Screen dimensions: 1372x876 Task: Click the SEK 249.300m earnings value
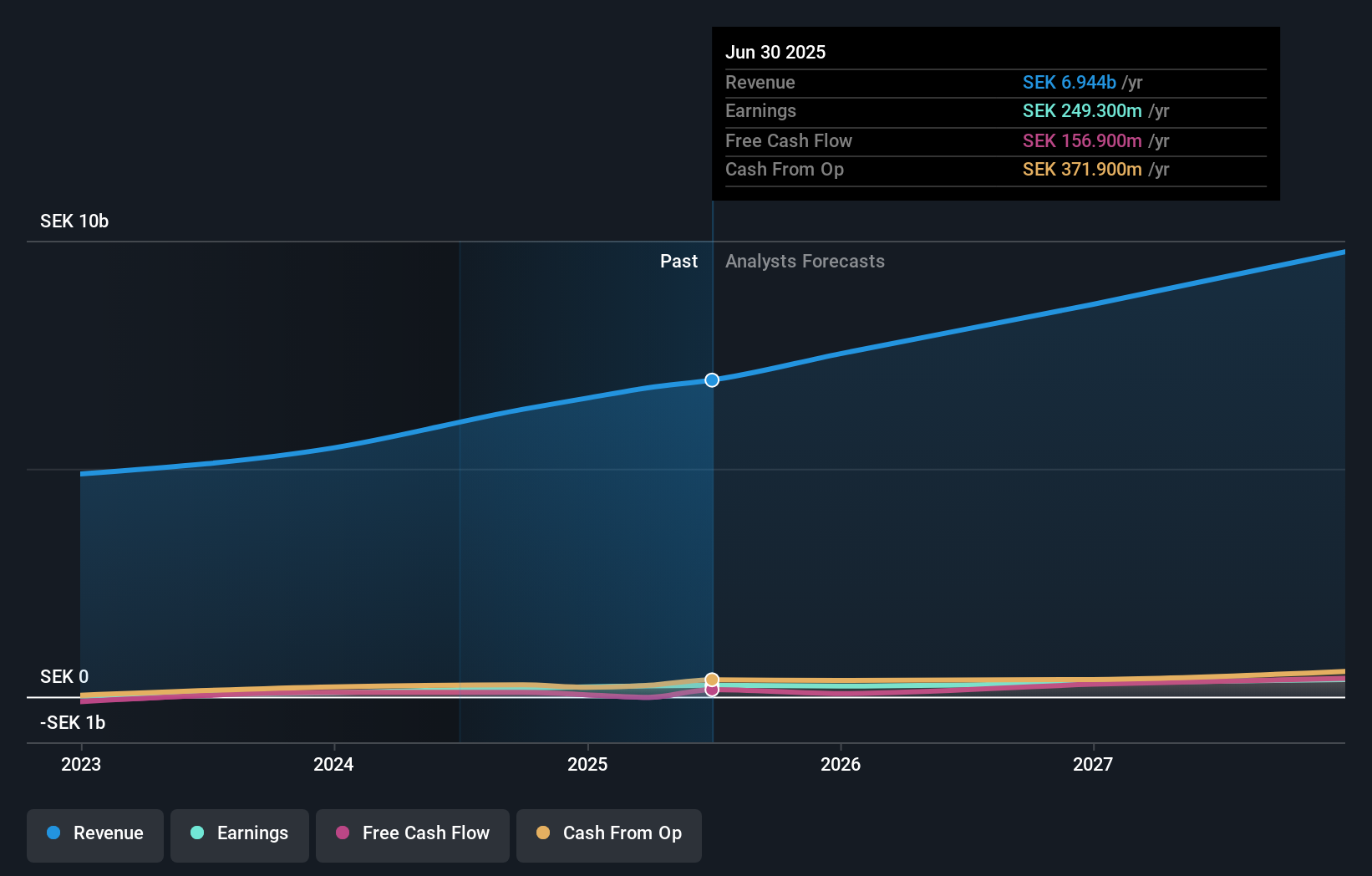tap(1082, 110)
